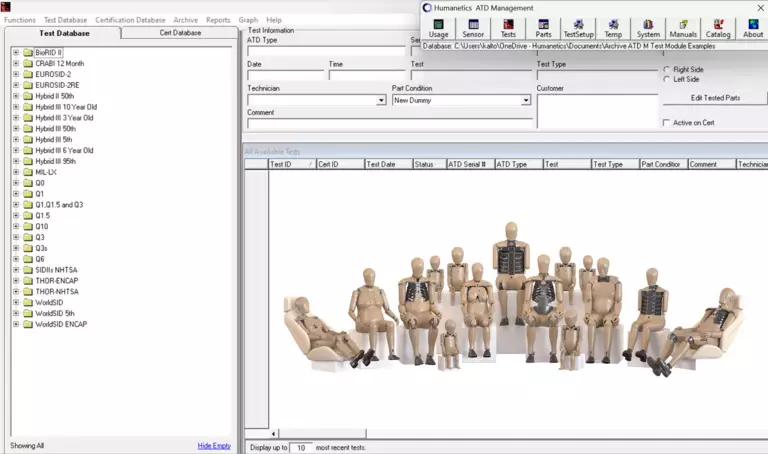Switch to the Test Database tab
The height and width of the screenshot is (454, 768).
pos(64,33)
